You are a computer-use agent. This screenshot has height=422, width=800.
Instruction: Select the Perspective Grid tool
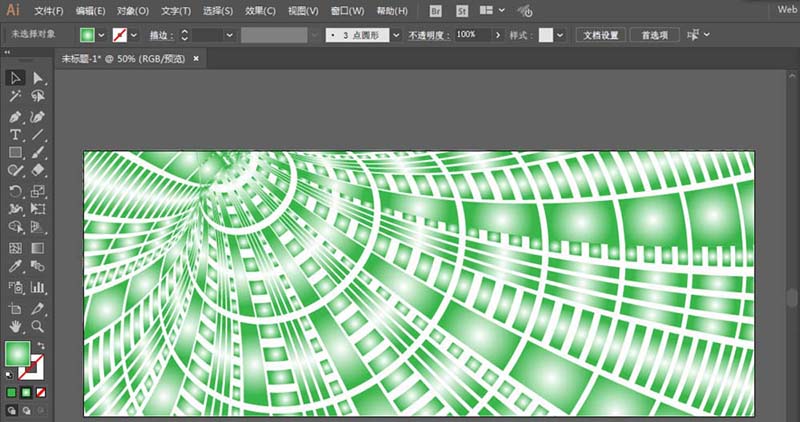pos(38,227)
